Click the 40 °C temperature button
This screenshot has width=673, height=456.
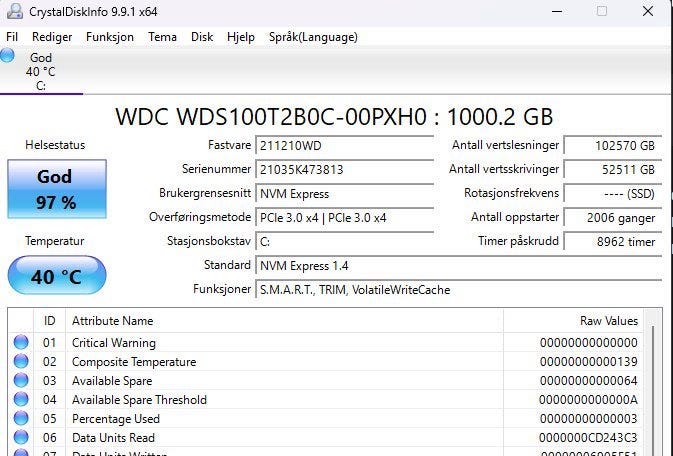click(57, 275)
